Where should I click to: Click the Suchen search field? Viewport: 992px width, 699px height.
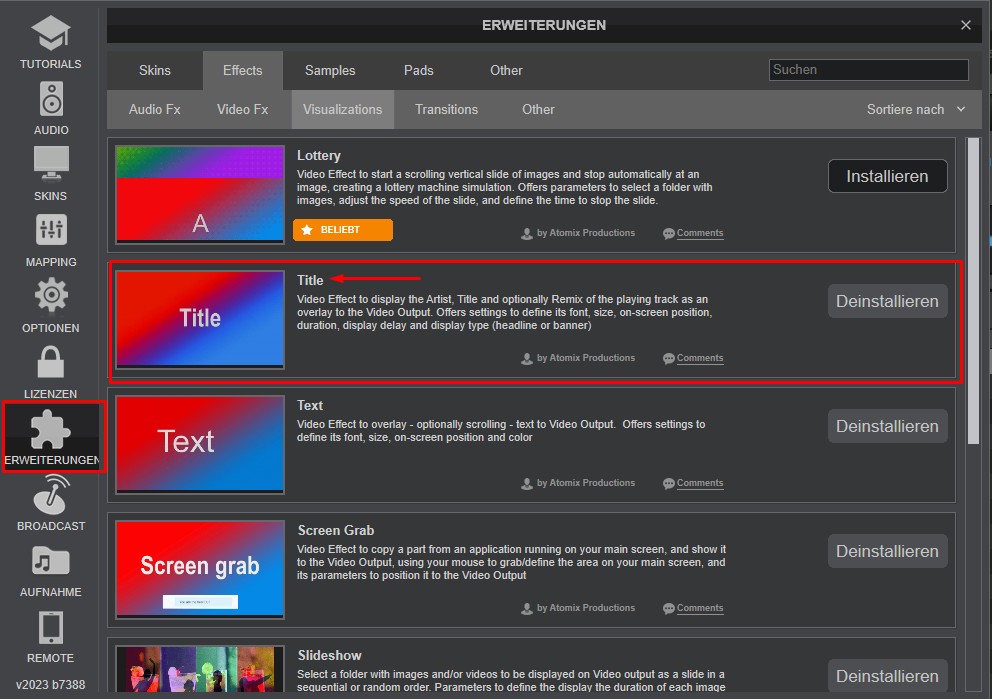coord(868,70)
